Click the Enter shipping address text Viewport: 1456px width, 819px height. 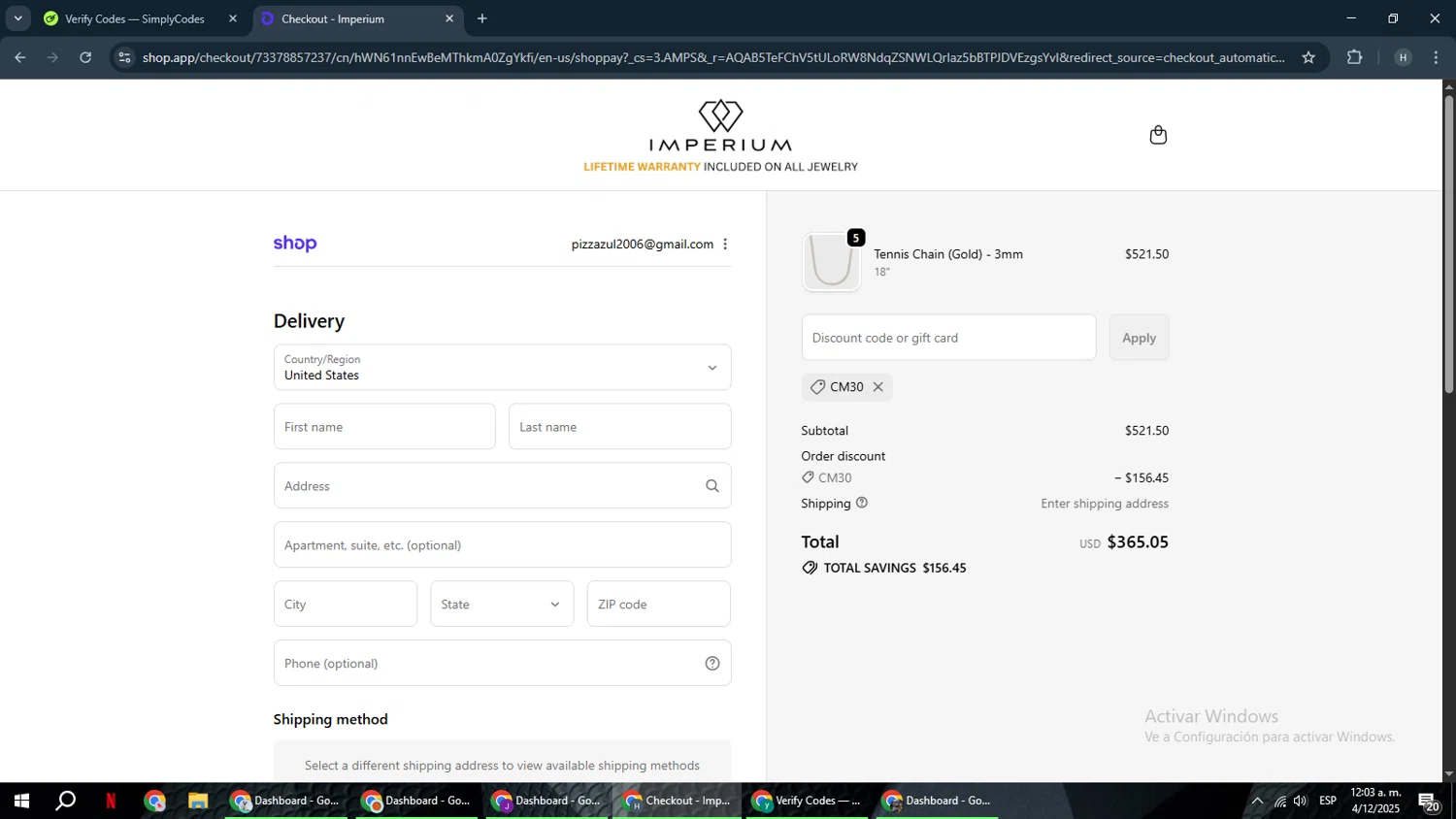pos(1105,504)
